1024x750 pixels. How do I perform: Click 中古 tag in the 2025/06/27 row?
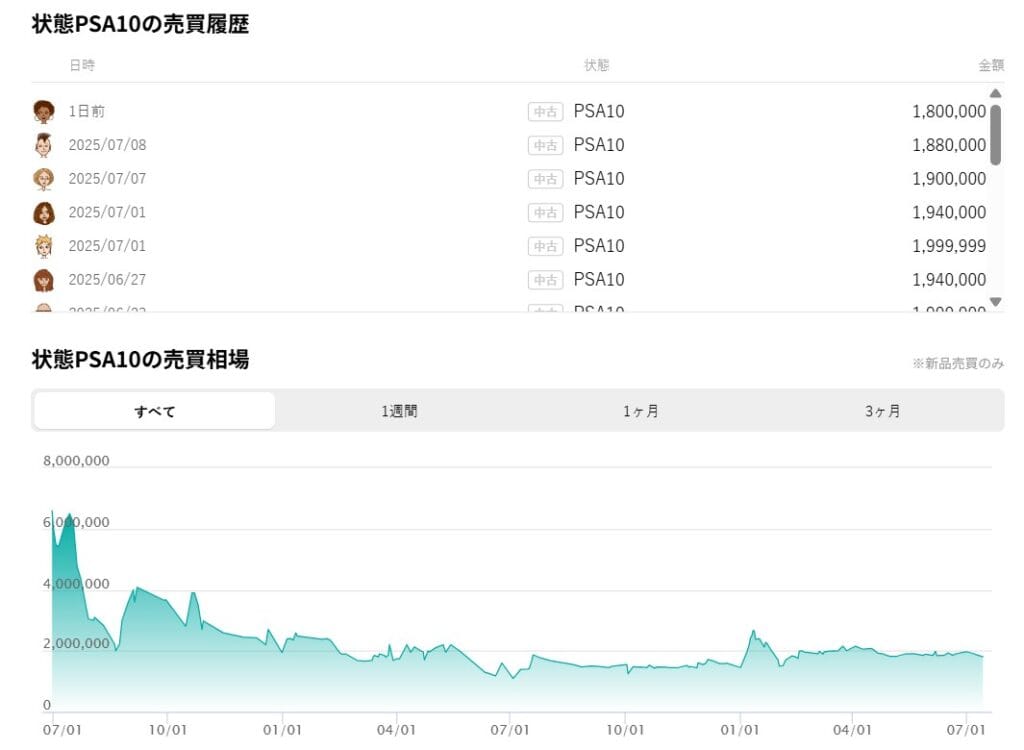545,280
